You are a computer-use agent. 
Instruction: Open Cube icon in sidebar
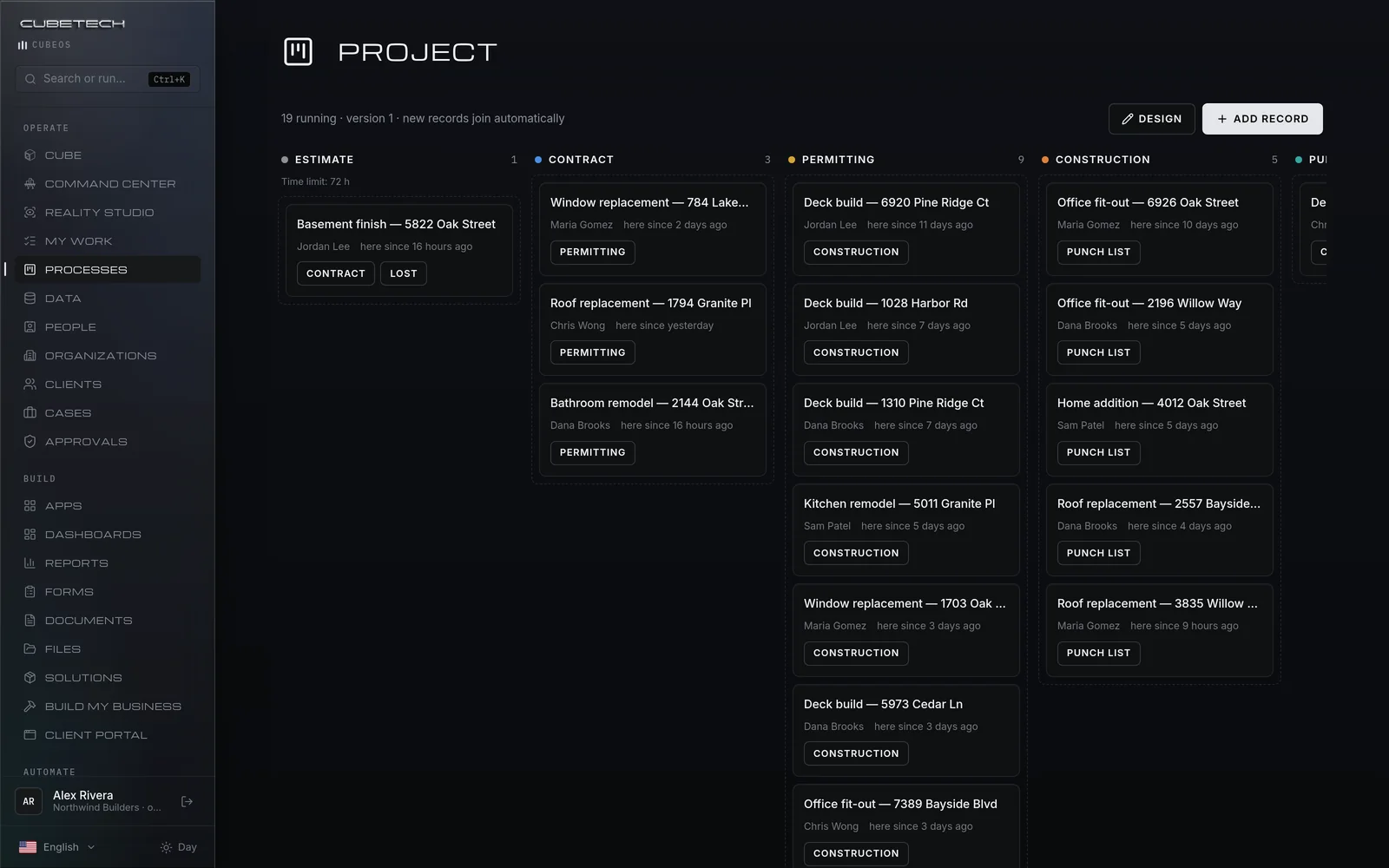click(30, 155)
